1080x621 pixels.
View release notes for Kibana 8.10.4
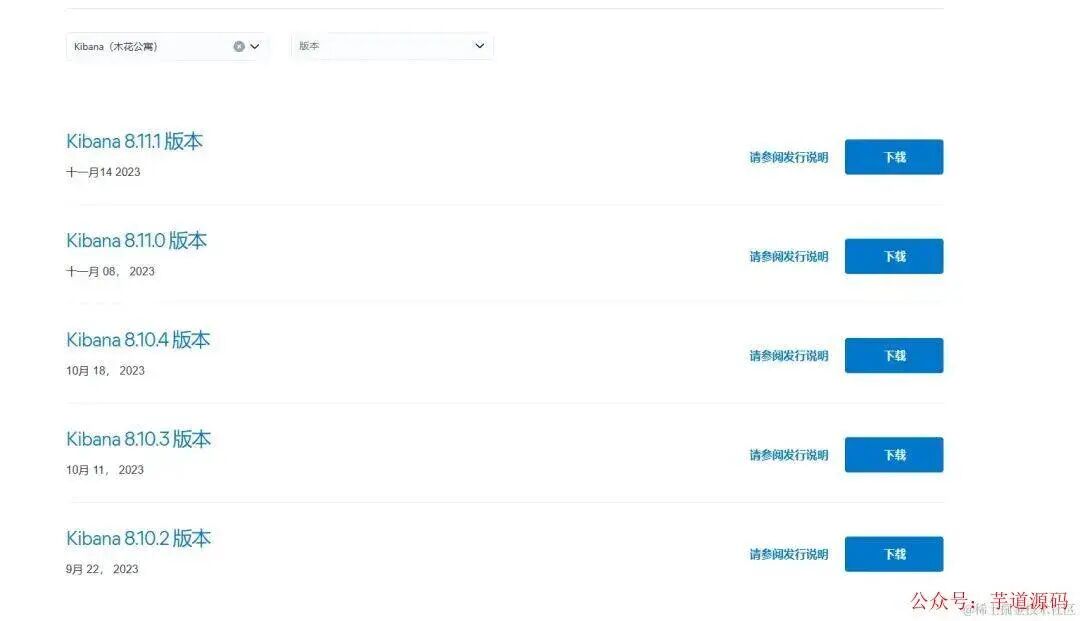tap(789, 355)
